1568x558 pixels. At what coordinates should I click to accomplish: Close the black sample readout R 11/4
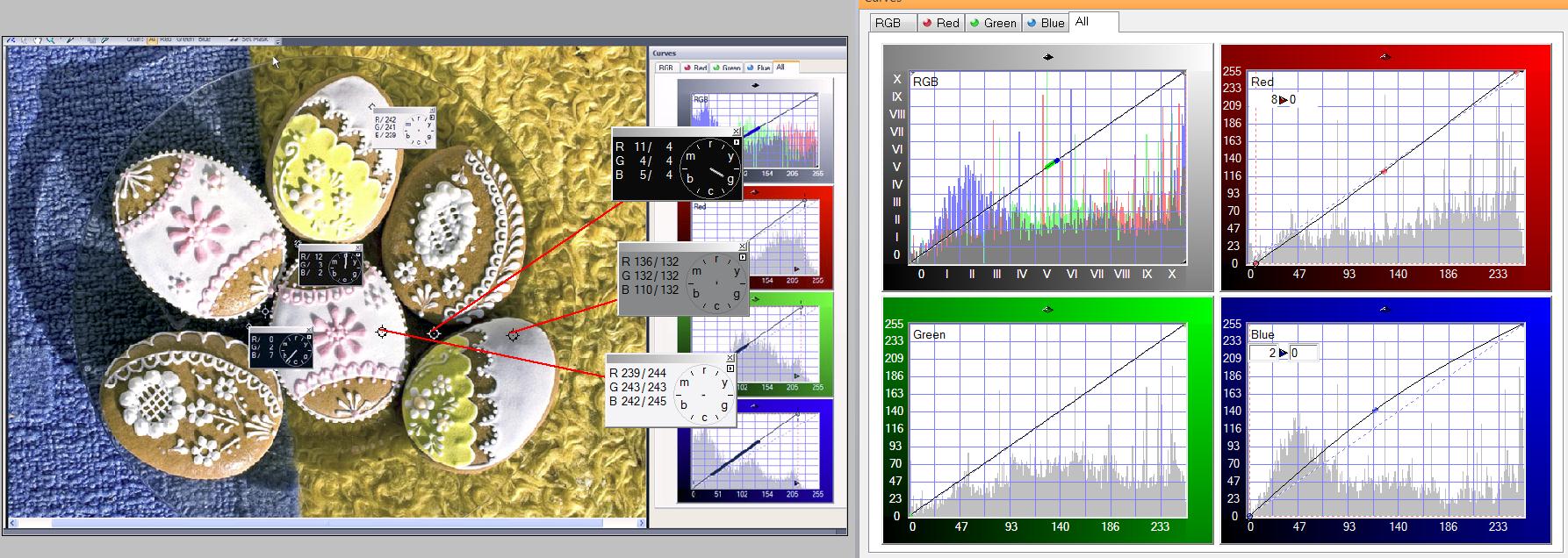[736, 132]
